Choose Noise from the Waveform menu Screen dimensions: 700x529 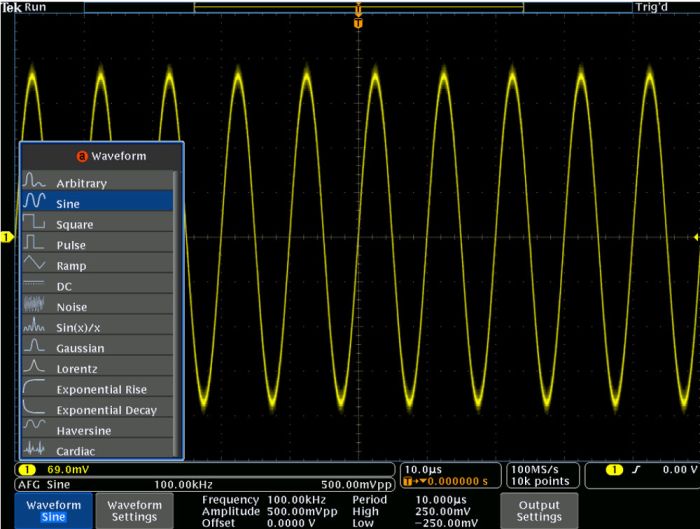coord(97,304)
